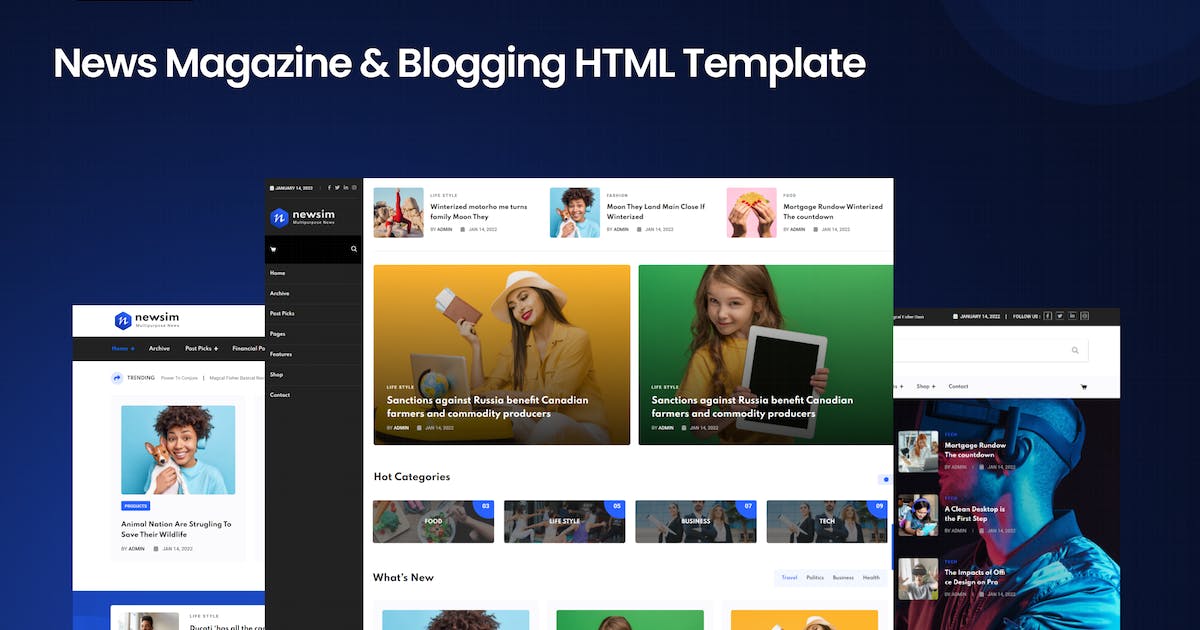Click the girl-with-headphones thumbnail in the dark template
1200x630 pixels.
tap(918, 515)
